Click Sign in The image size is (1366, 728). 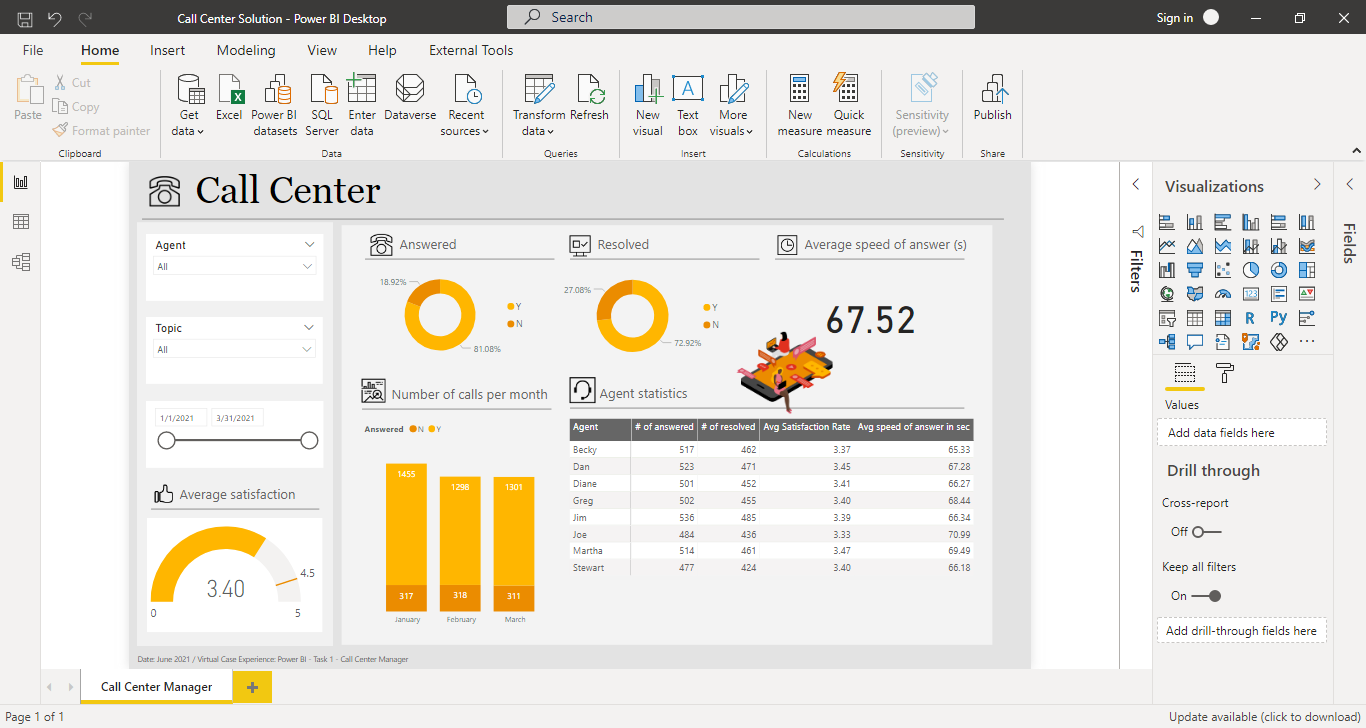(1174, 18)
